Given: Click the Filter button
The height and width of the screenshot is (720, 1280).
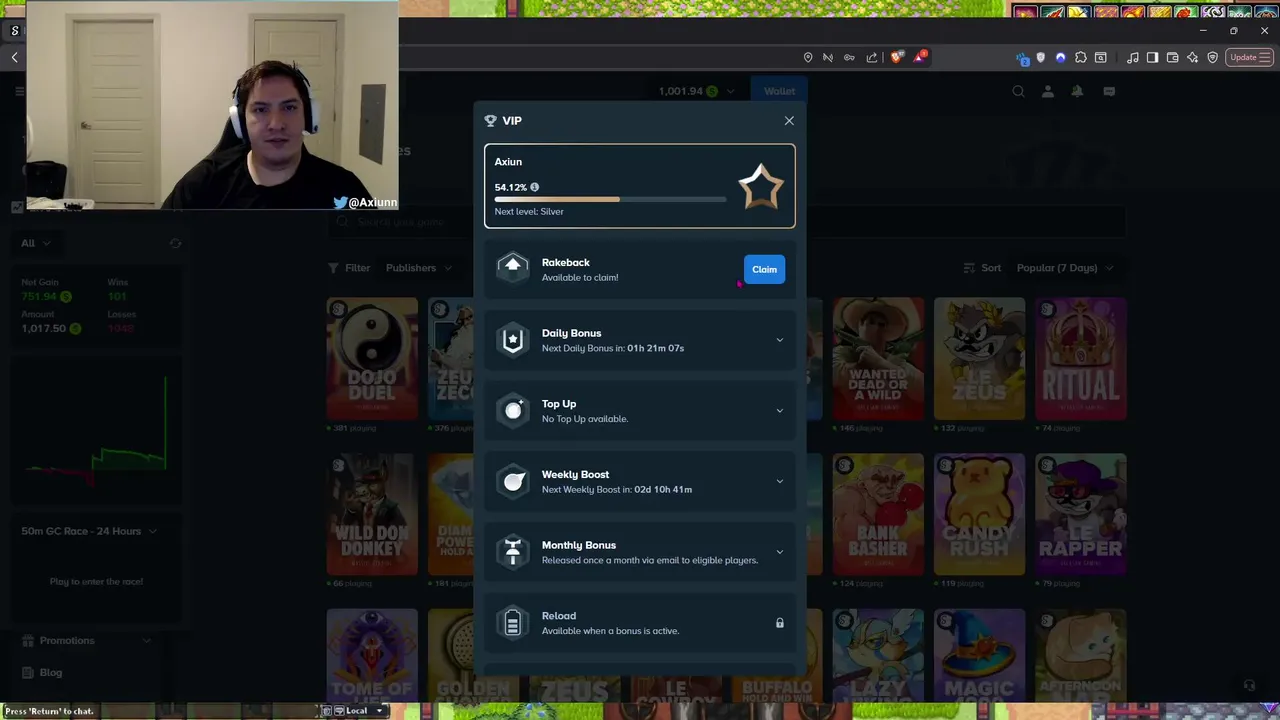Looking at the screenshot, I should [349, 268].
